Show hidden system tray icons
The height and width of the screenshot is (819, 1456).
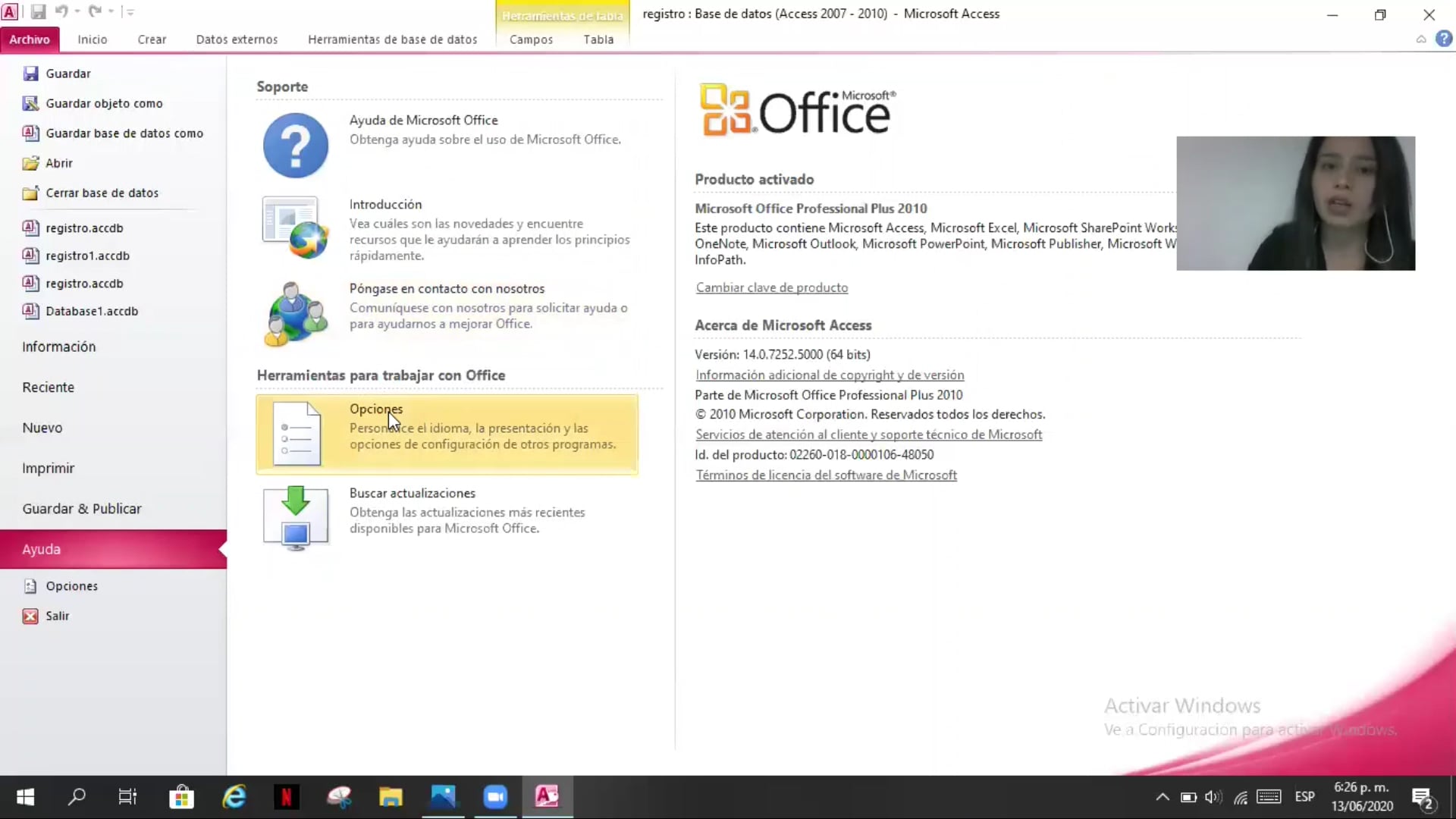1162,797
